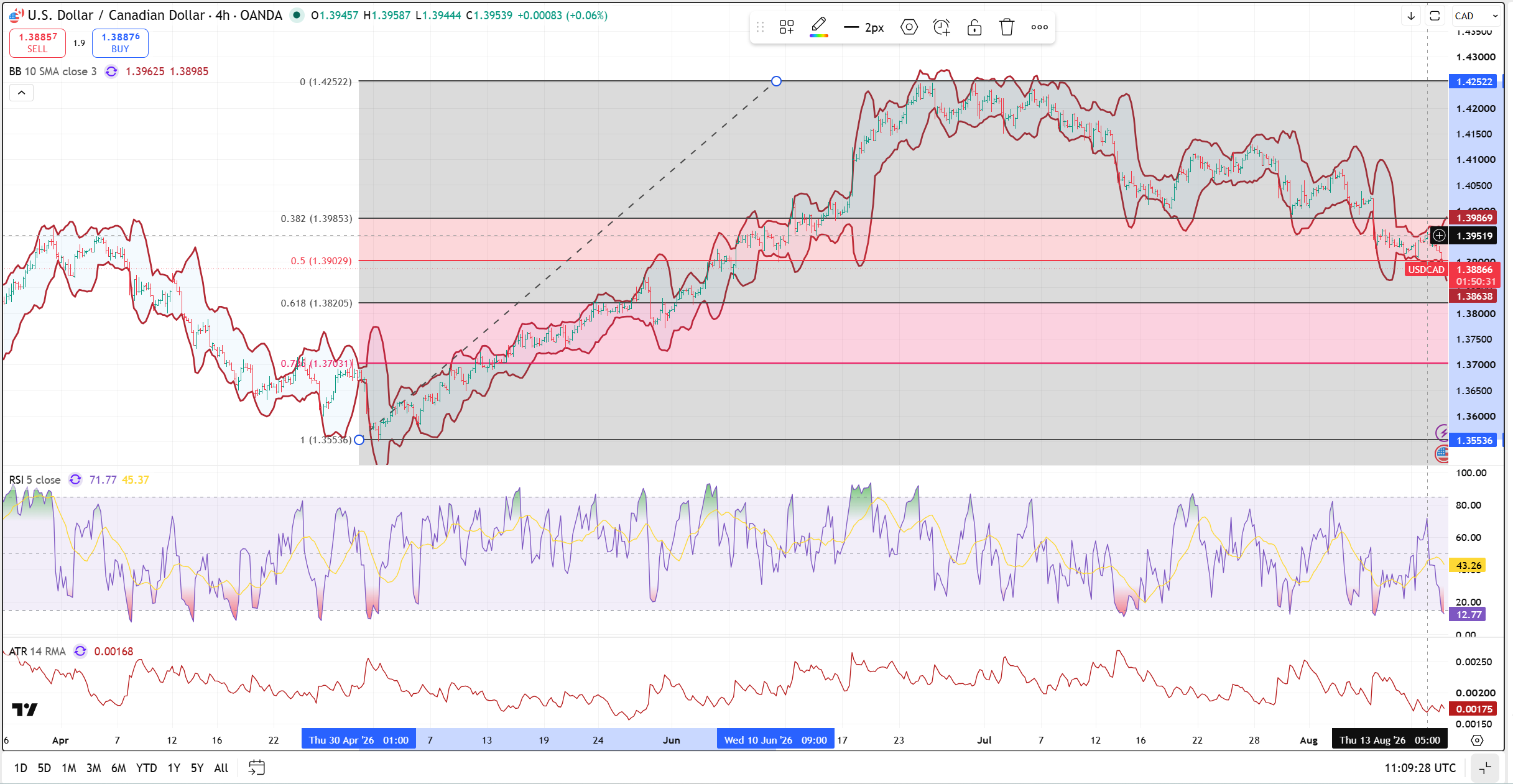Viewport: 1513px width, 784px height.
Task: Click the fullscreen square icon at top right
Action: [x=1435, y=16]
